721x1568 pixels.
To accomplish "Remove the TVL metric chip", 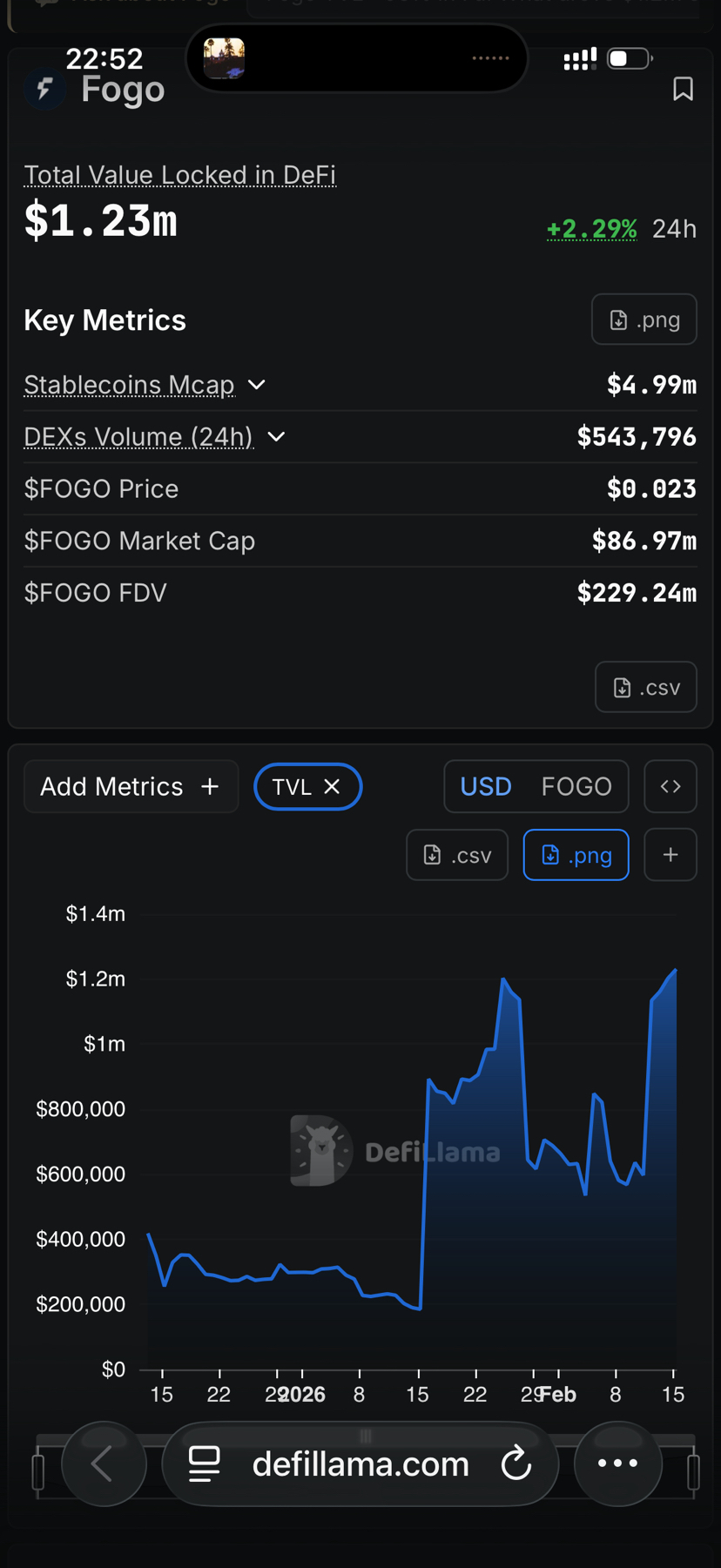I will pyautogui.click(x=332, y=786).
